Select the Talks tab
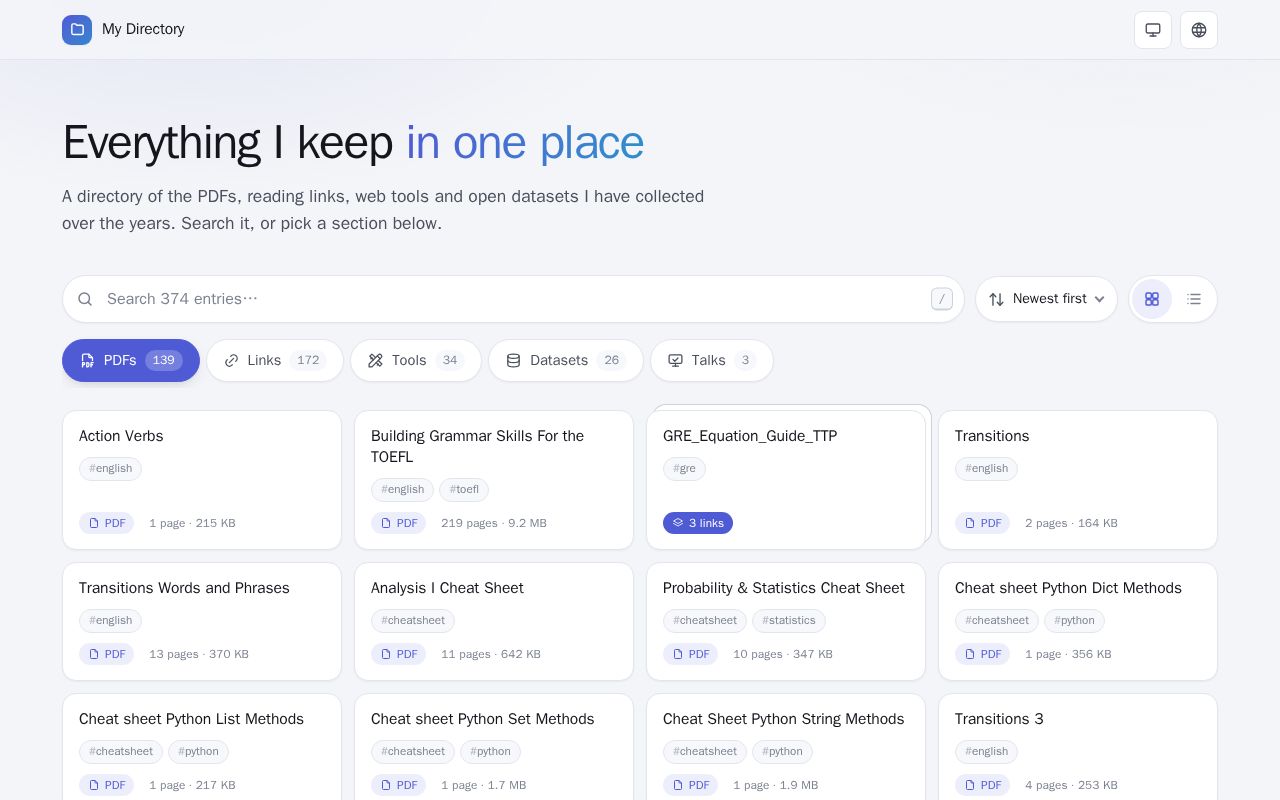Viewport: 1280px width, 800px height. (x=712, y=360)
